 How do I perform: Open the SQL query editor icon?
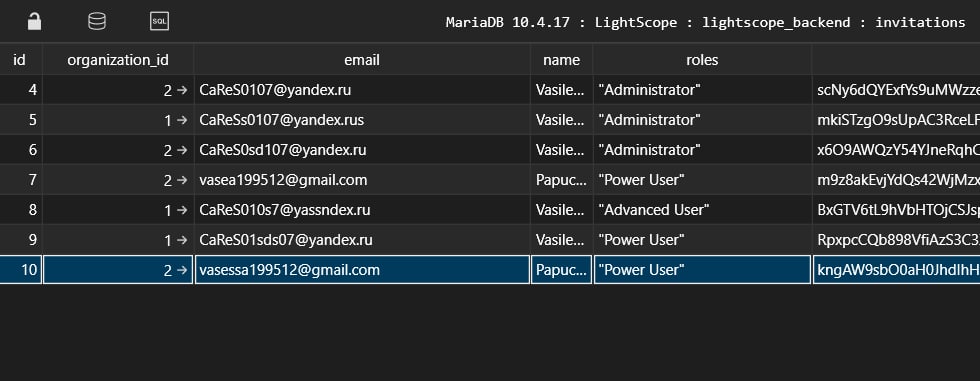pos(159,22)
